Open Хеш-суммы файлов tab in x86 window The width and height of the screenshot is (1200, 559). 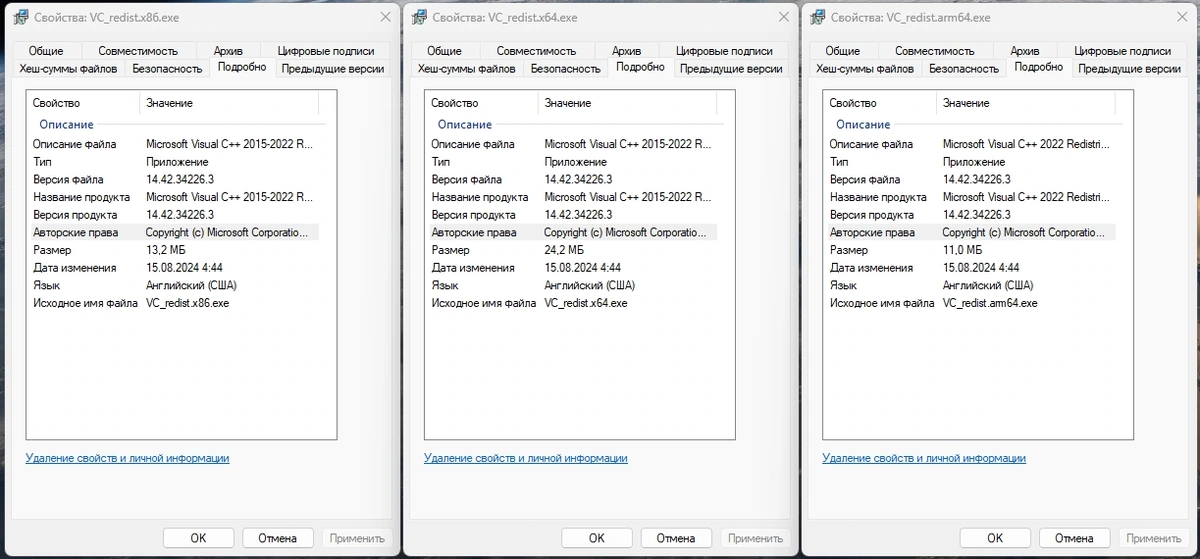pos(68,68)
